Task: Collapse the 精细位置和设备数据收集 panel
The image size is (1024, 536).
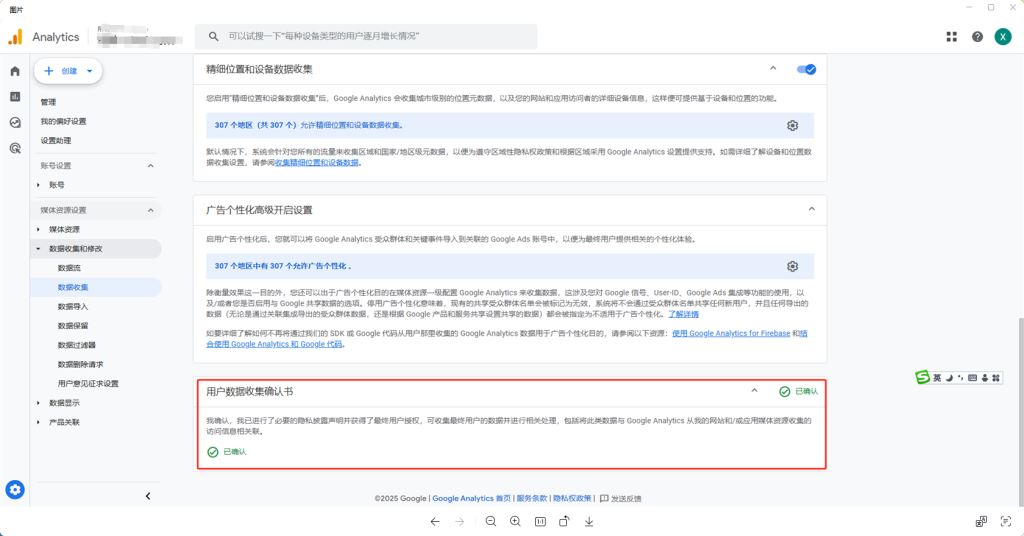Action: (773, 69)
